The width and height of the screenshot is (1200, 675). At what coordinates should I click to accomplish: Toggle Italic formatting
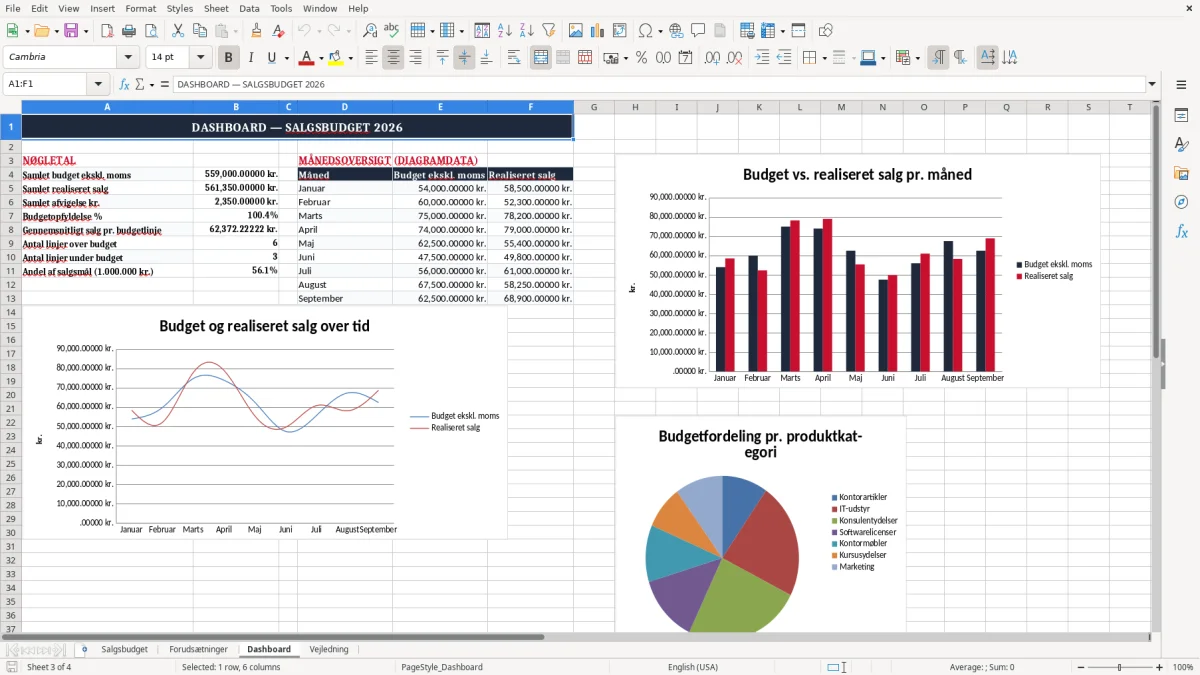coord(251,58)
